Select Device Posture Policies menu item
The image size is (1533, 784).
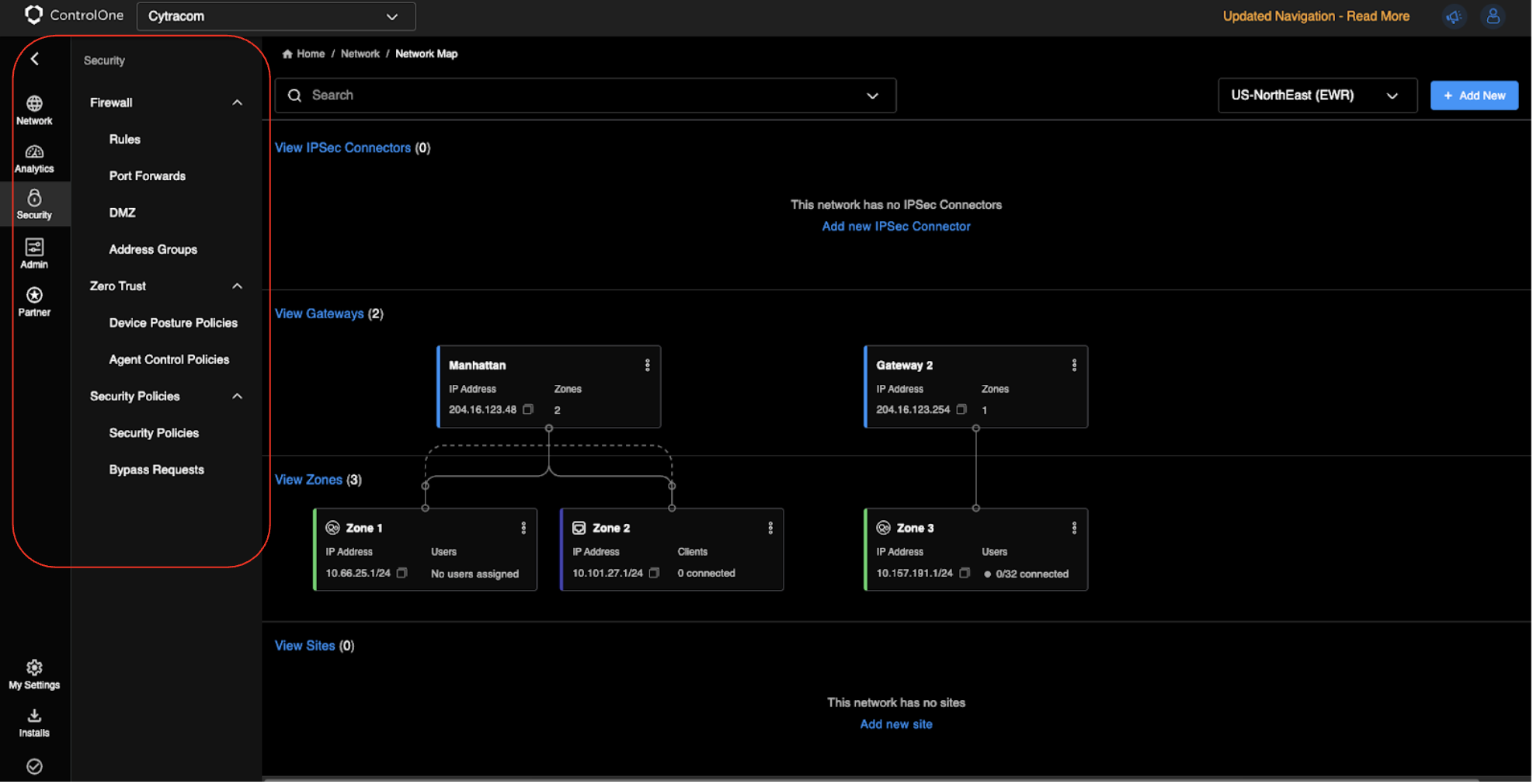[x=173, y=323]
